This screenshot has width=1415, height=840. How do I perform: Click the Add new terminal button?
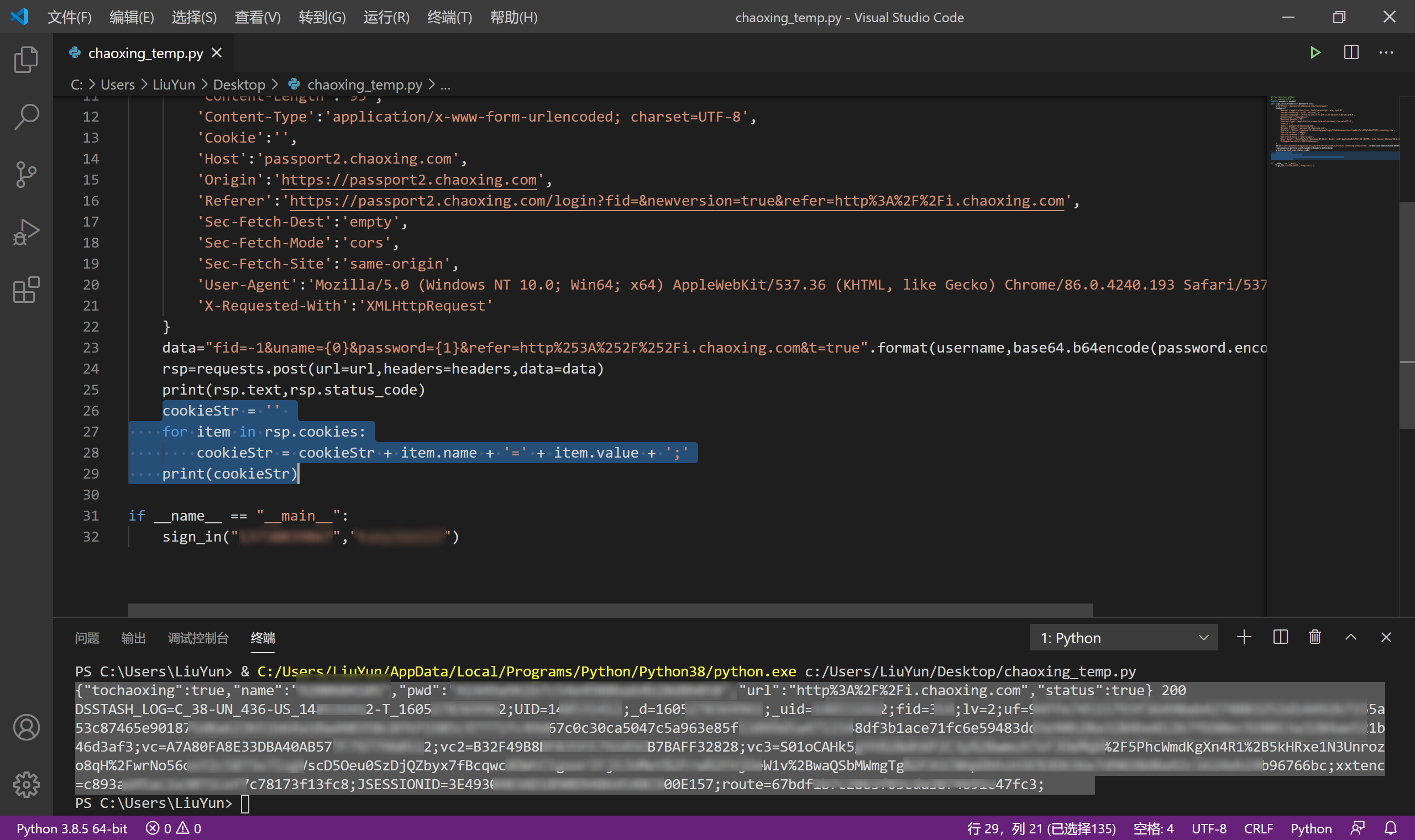[x=1245, y=638]
